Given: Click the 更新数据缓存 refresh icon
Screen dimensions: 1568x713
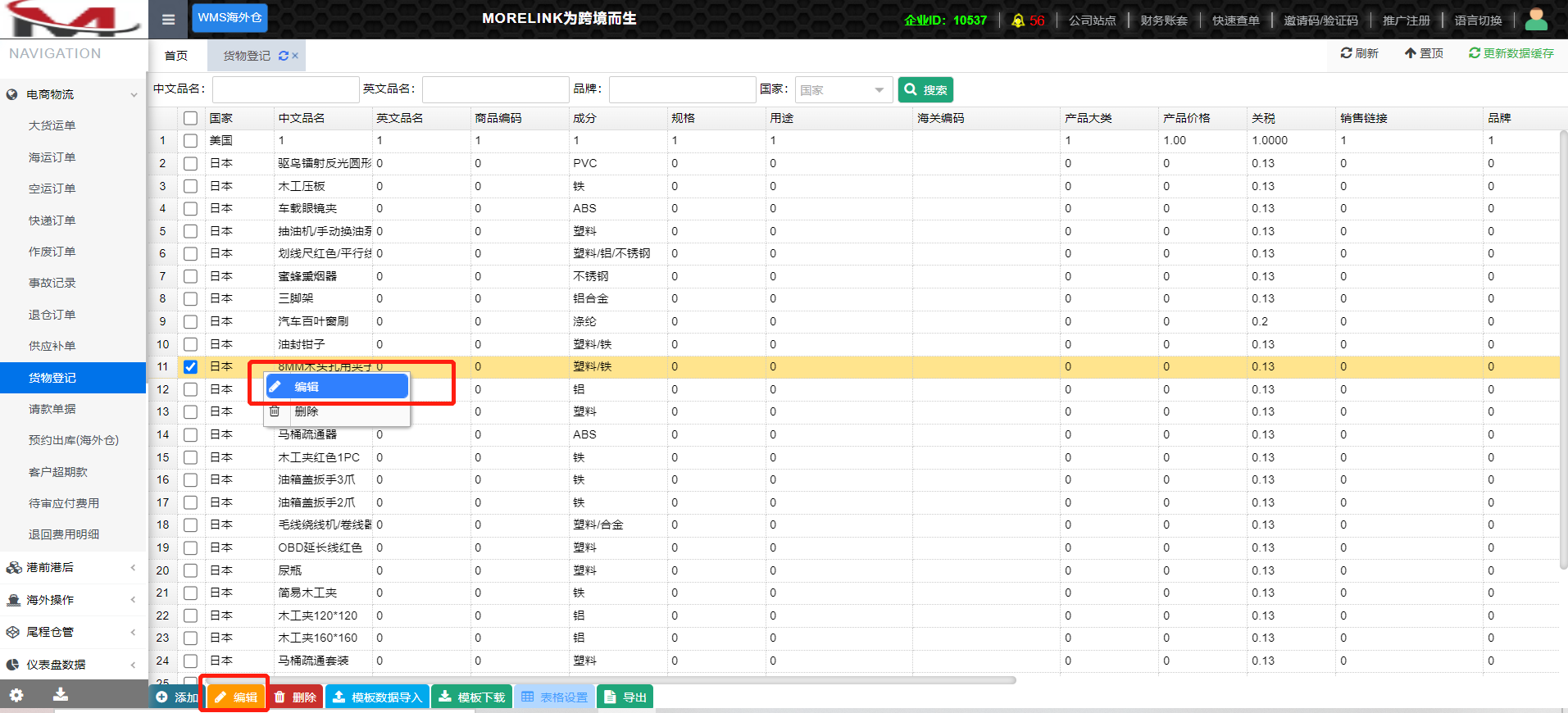Looking at the screenshot, I should click(x=1474, y=53).
